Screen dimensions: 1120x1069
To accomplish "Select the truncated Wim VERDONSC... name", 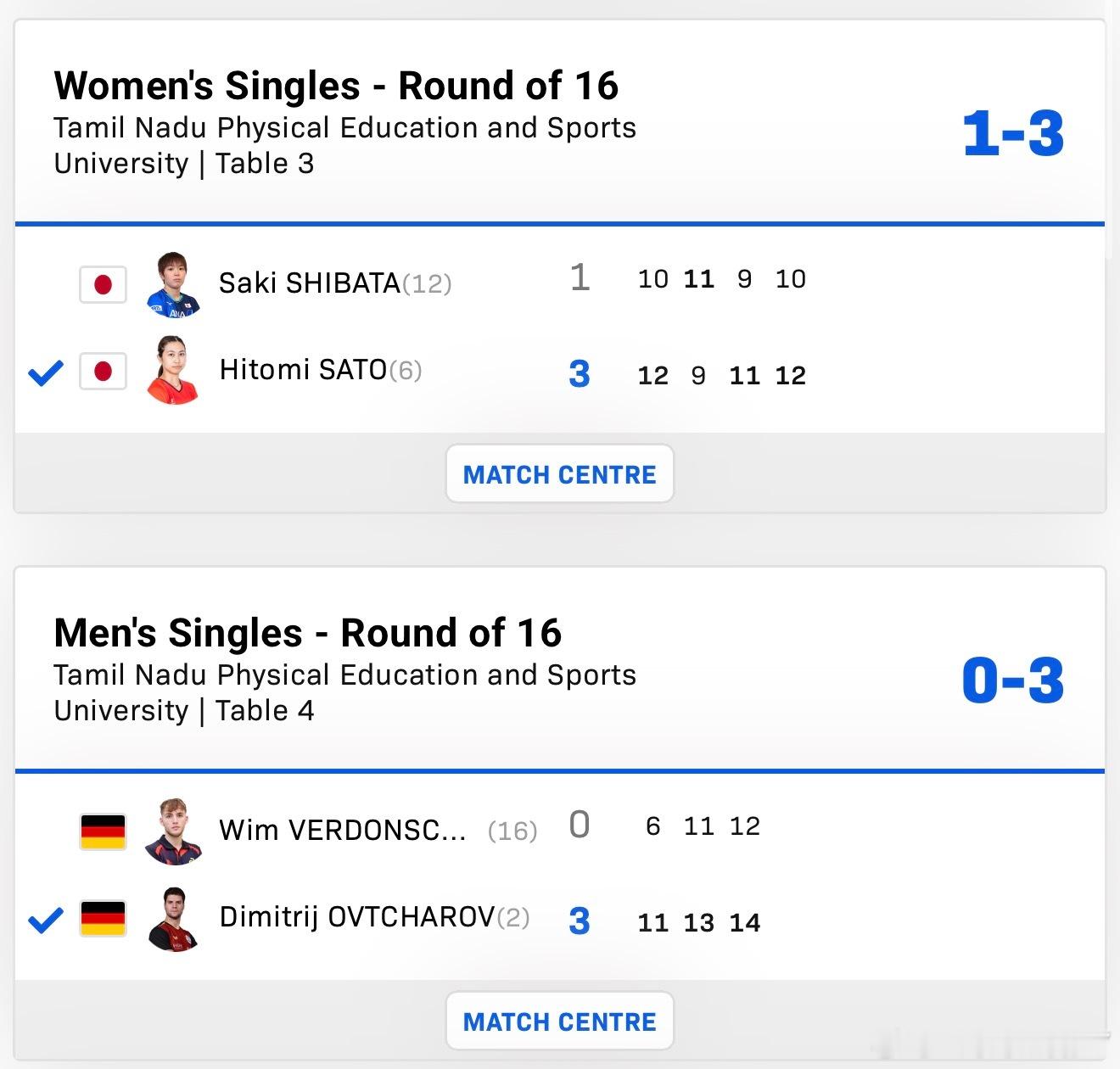I will (x=343, y=830).
